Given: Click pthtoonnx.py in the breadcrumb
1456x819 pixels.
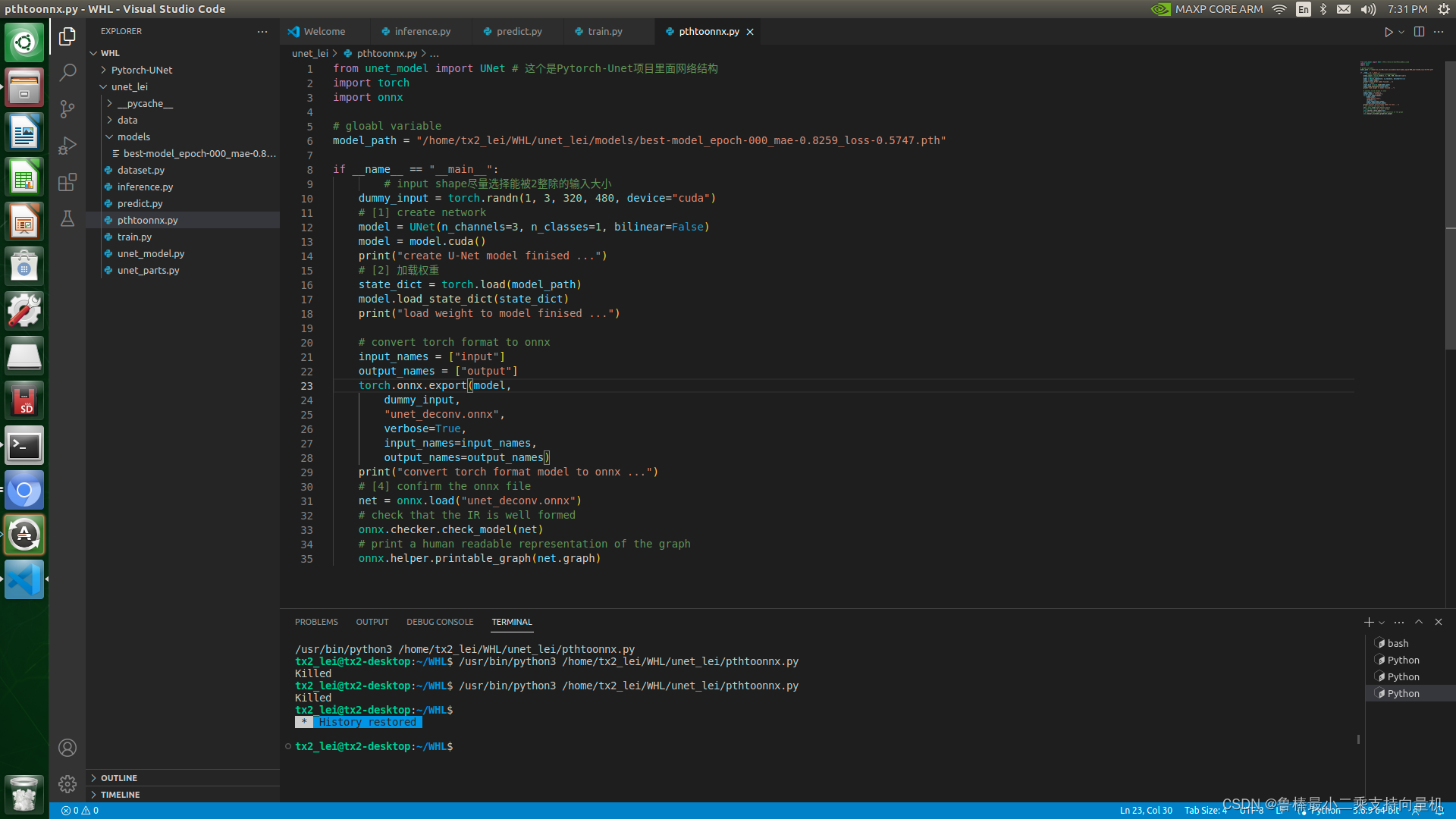Looking at the screenshot, I should pyautogui.click(x=387, y=53).
